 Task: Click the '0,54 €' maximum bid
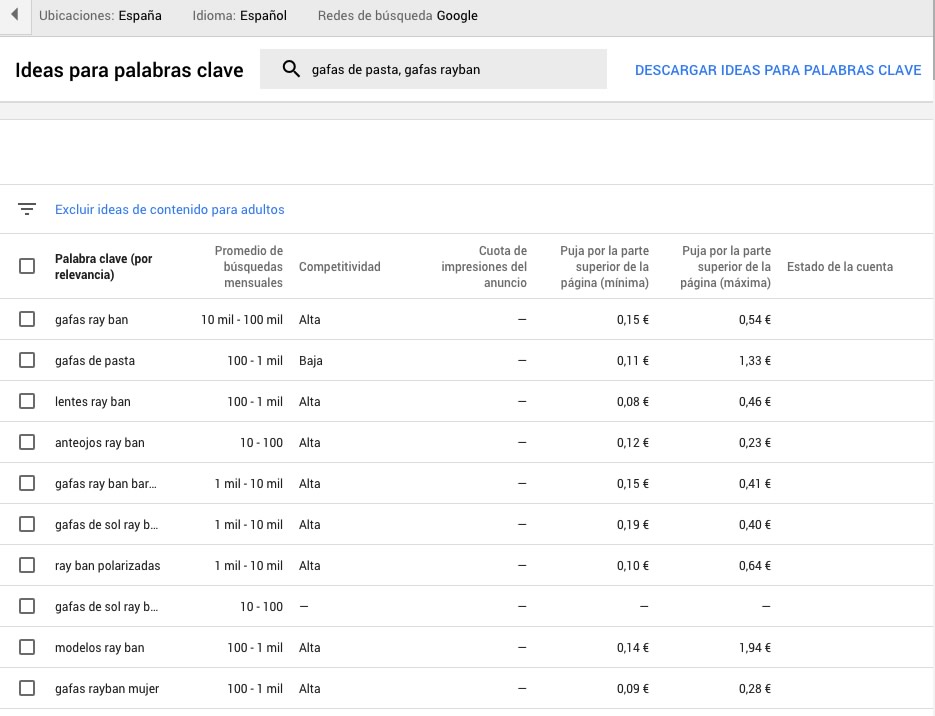pyautogui.click(x=754, y=320)
